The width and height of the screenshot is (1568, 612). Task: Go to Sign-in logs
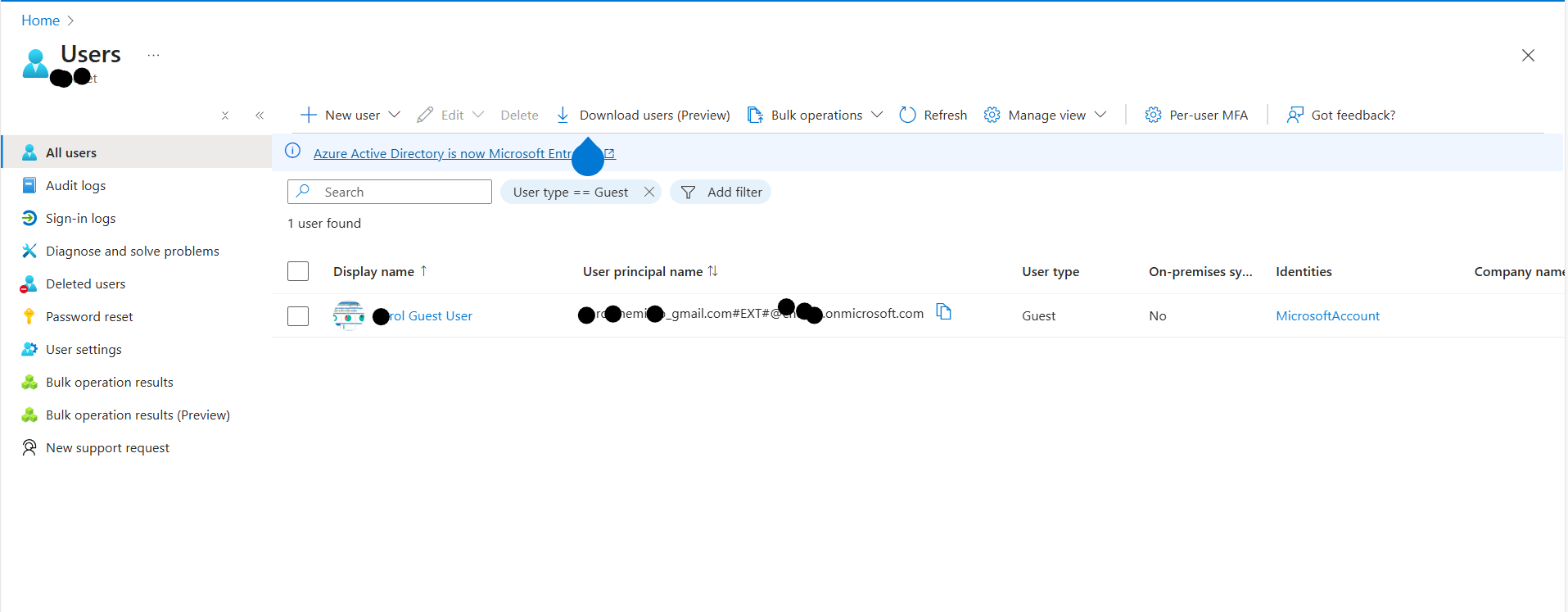80,218
